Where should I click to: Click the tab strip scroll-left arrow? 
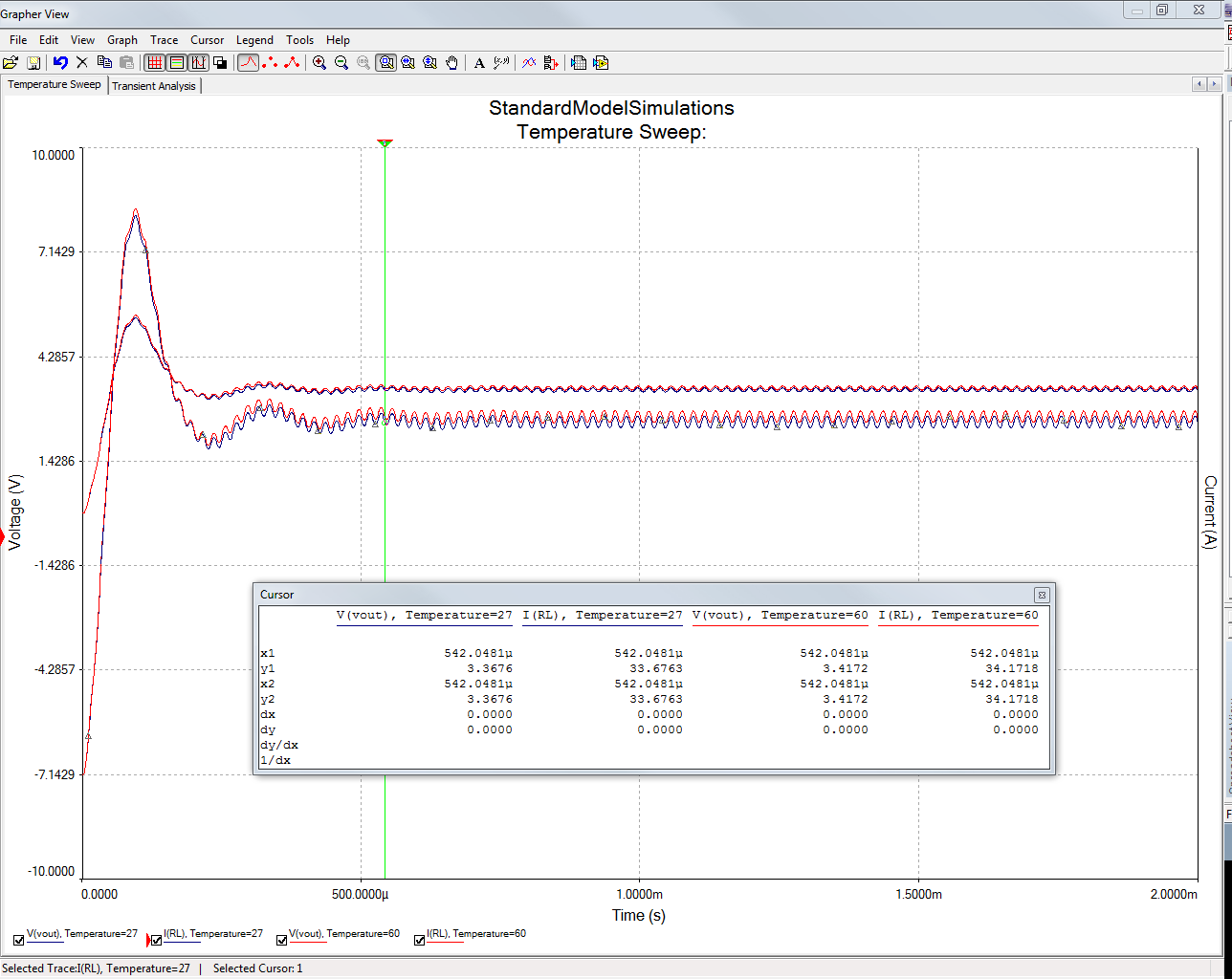1199,85
